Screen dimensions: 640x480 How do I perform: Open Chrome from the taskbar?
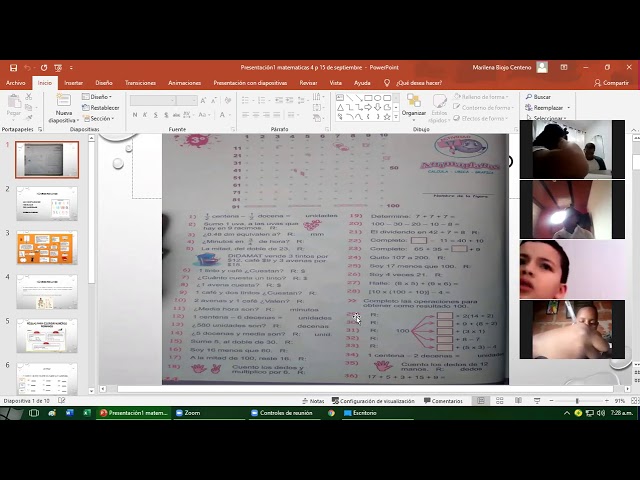pyautogui.click(x=331, y=413)
